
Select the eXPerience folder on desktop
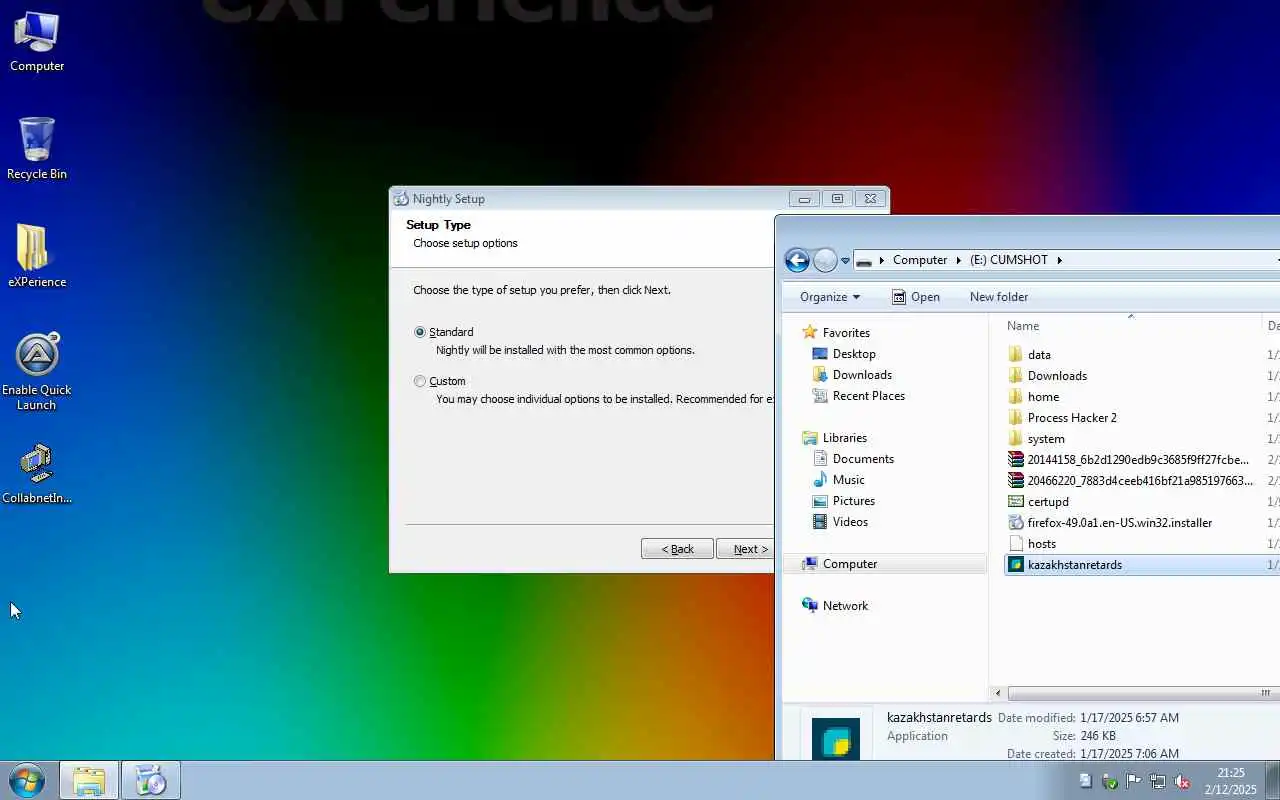tap(37, 257)
